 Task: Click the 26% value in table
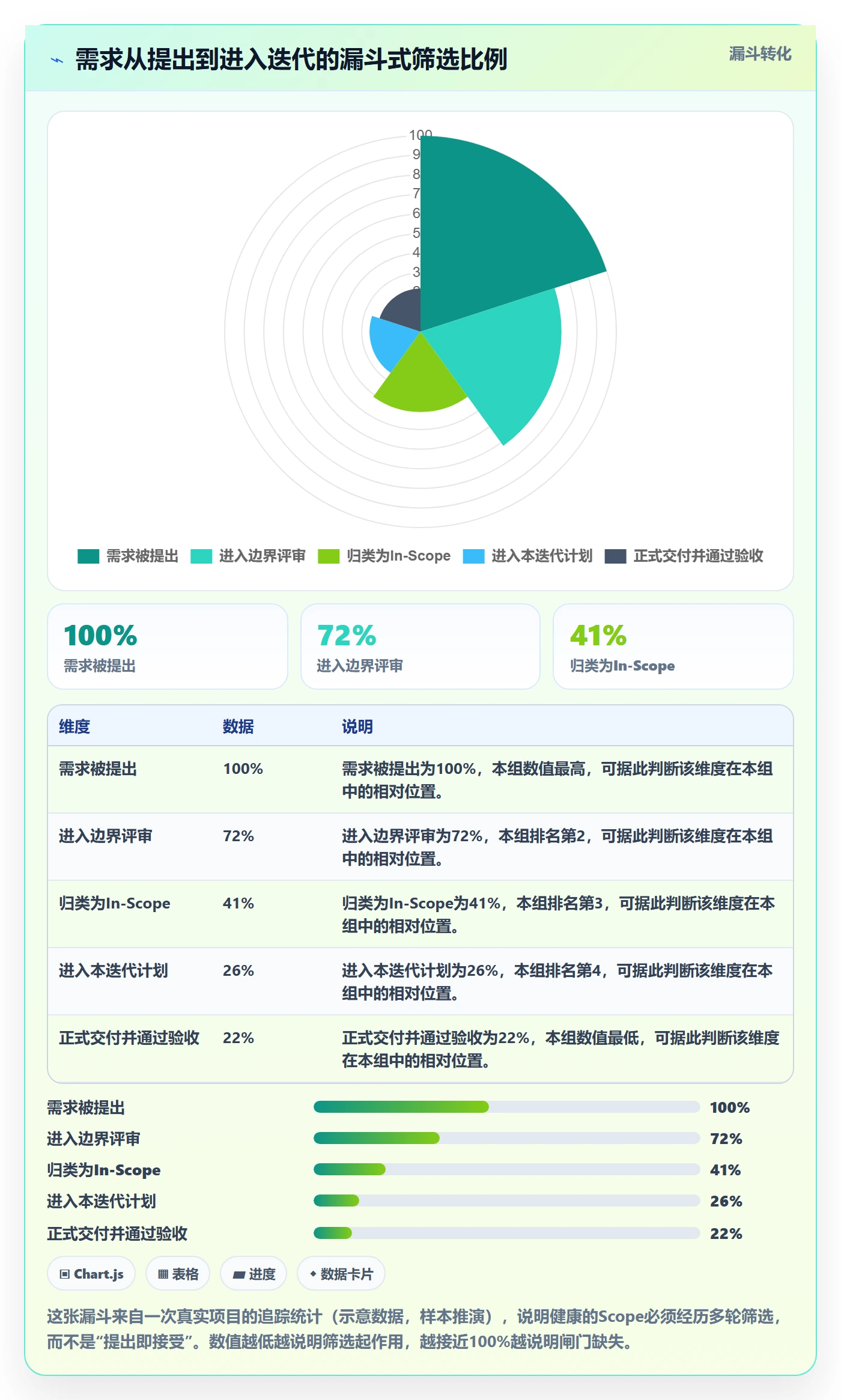click(238, 971)
